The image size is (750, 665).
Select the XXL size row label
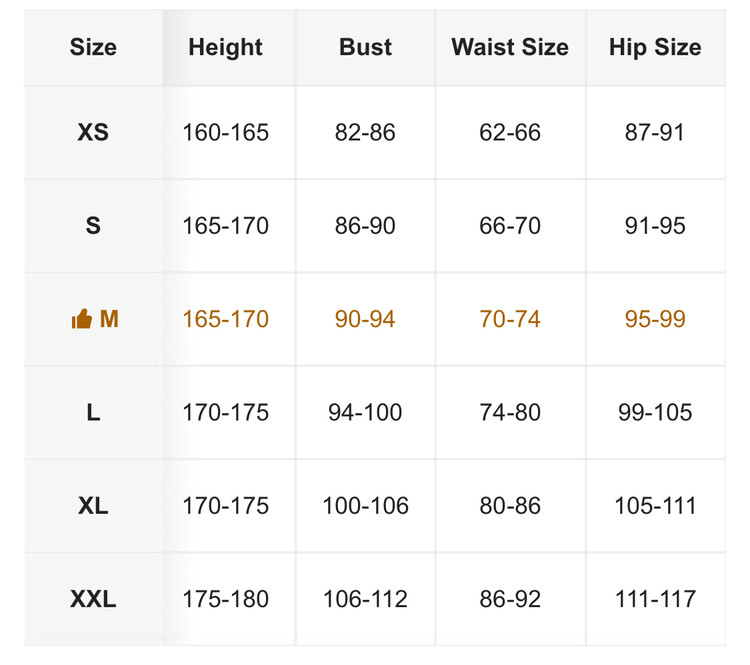[93, 600]
